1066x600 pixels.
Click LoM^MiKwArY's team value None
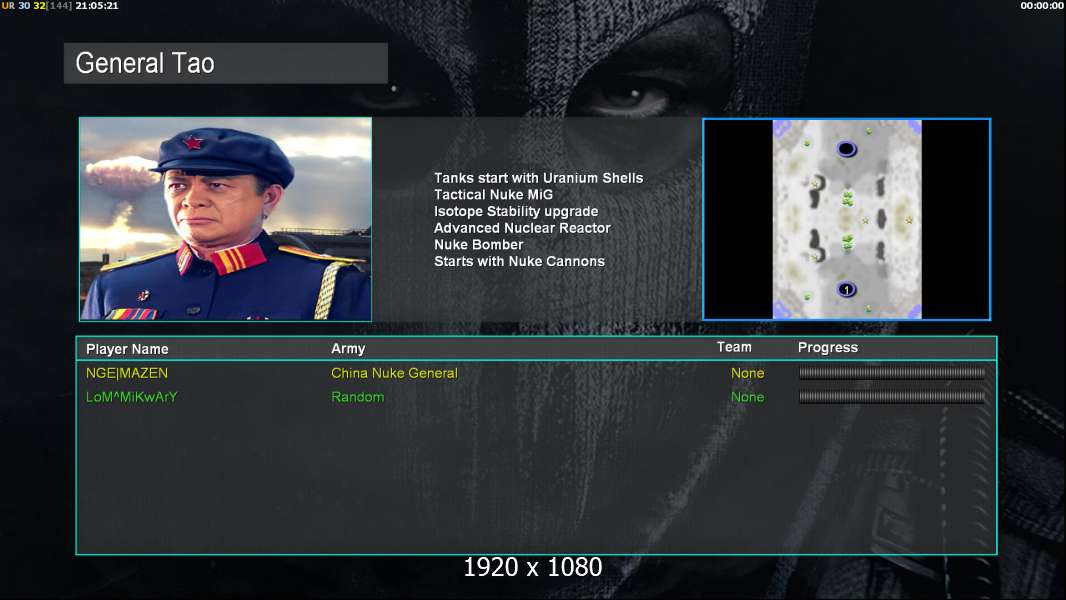(x=747, y=397)
